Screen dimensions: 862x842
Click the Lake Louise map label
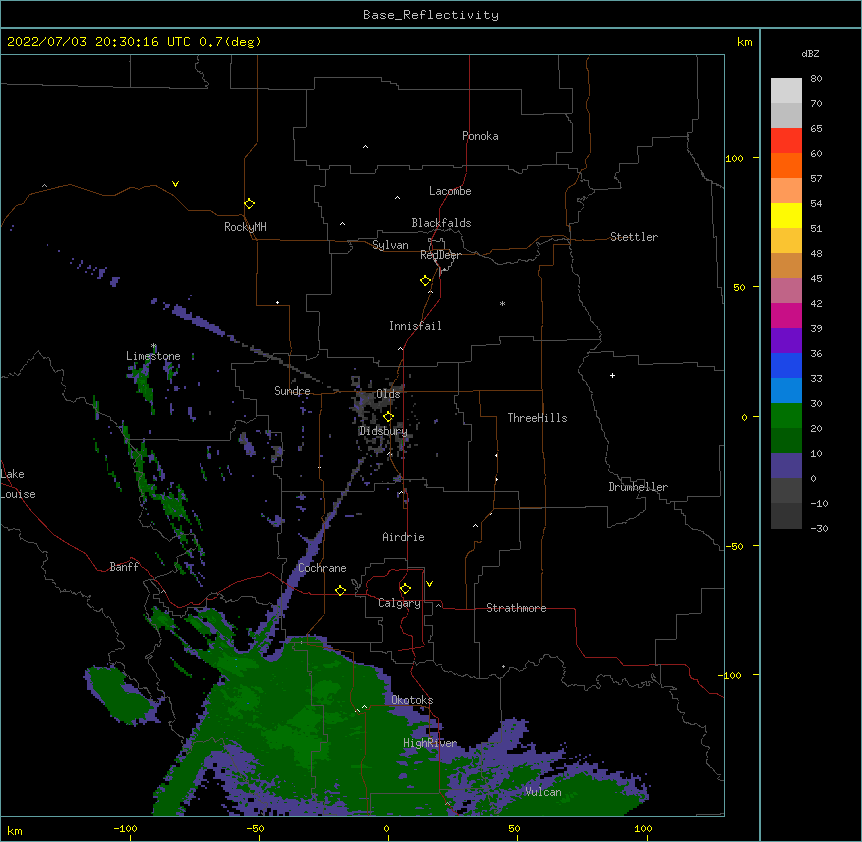(18, 484)
